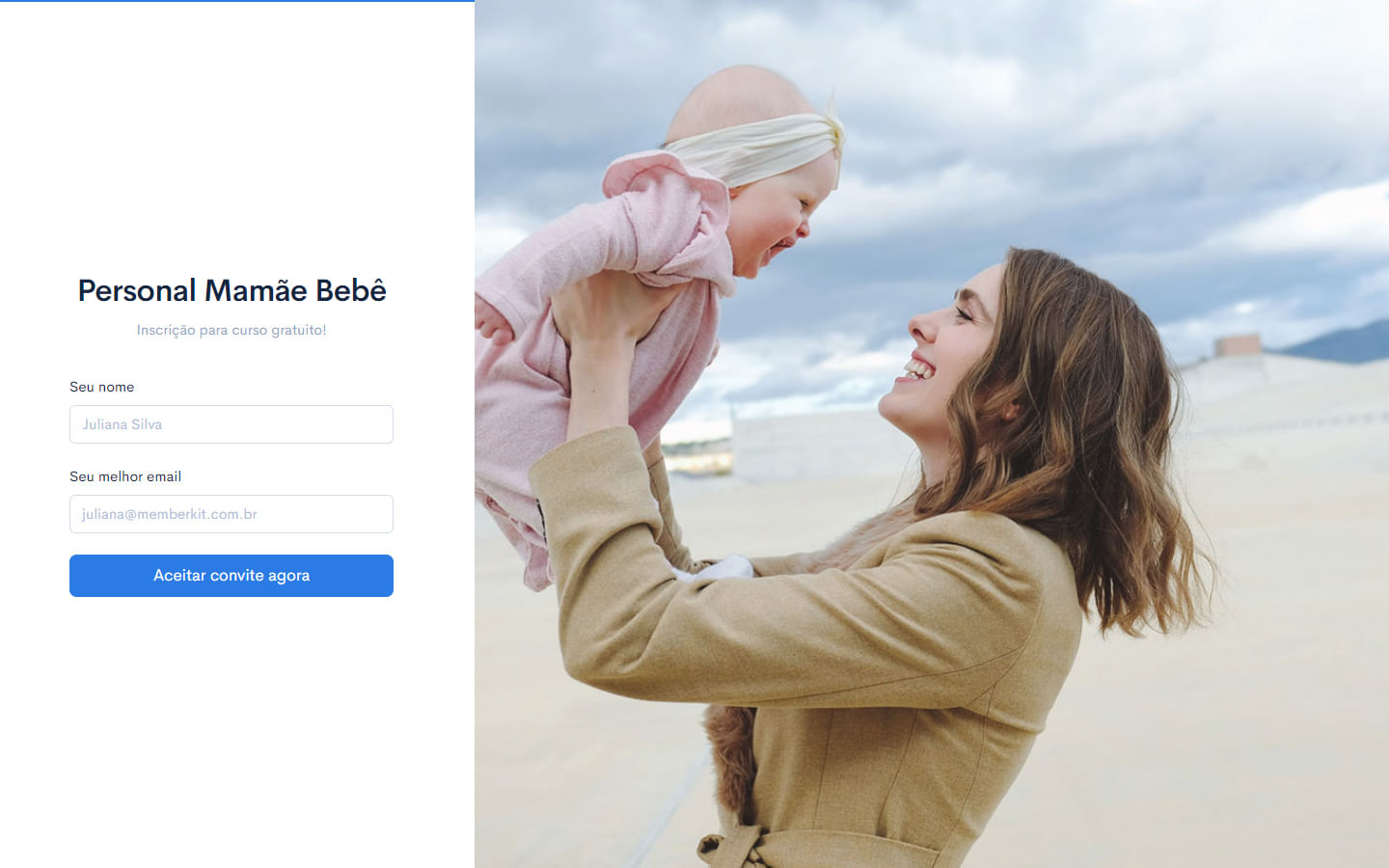
Task: Click the "Inscrição para curso gratuito!" subtitle
Action: point(231,330)
